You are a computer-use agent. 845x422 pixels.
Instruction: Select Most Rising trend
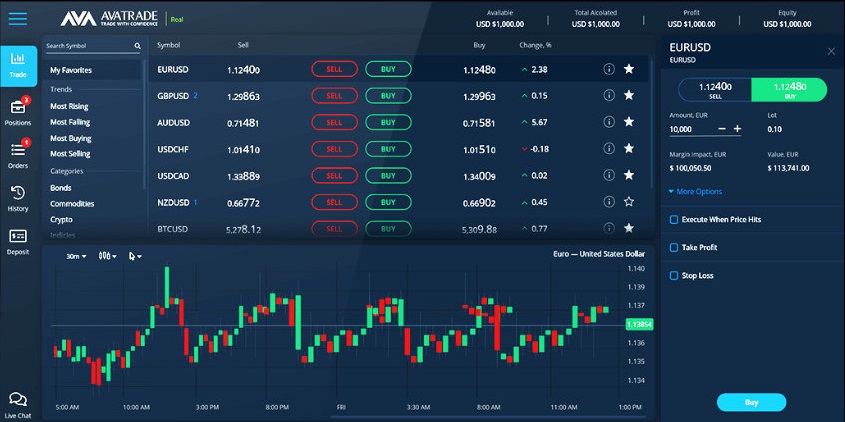click(70, 107)
